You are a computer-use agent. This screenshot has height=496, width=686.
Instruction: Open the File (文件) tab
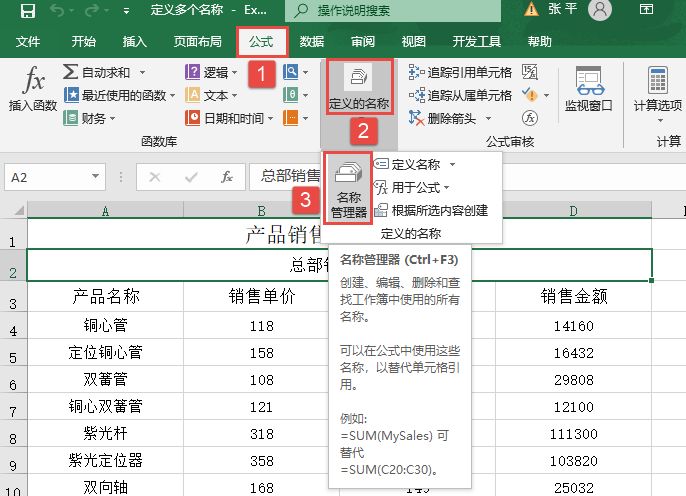click(28, 42)
